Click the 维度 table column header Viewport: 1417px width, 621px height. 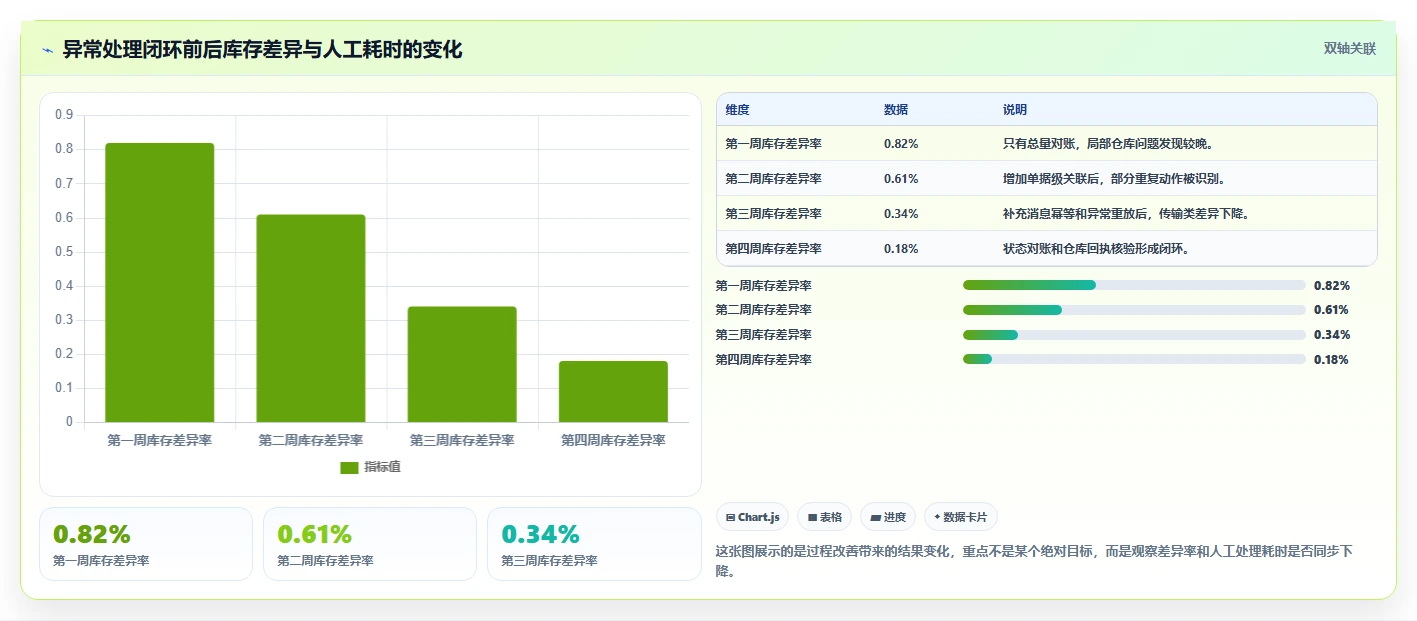pyautogui.click(x=738, y=110)
